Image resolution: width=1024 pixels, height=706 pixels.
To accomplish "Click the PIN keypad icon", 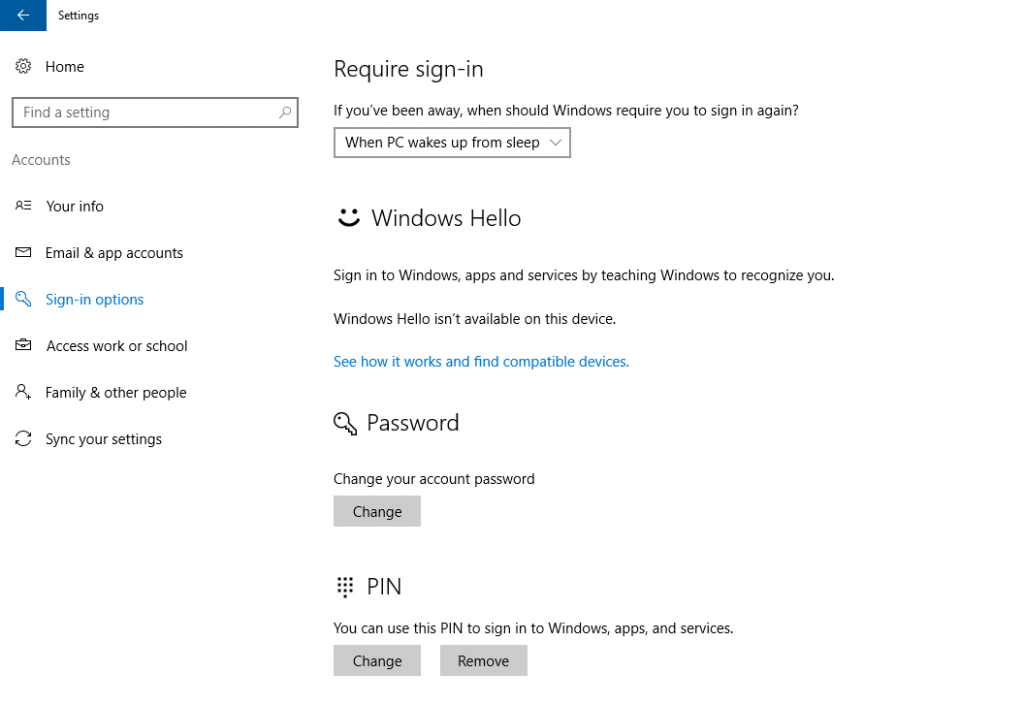I will point(345,586).
